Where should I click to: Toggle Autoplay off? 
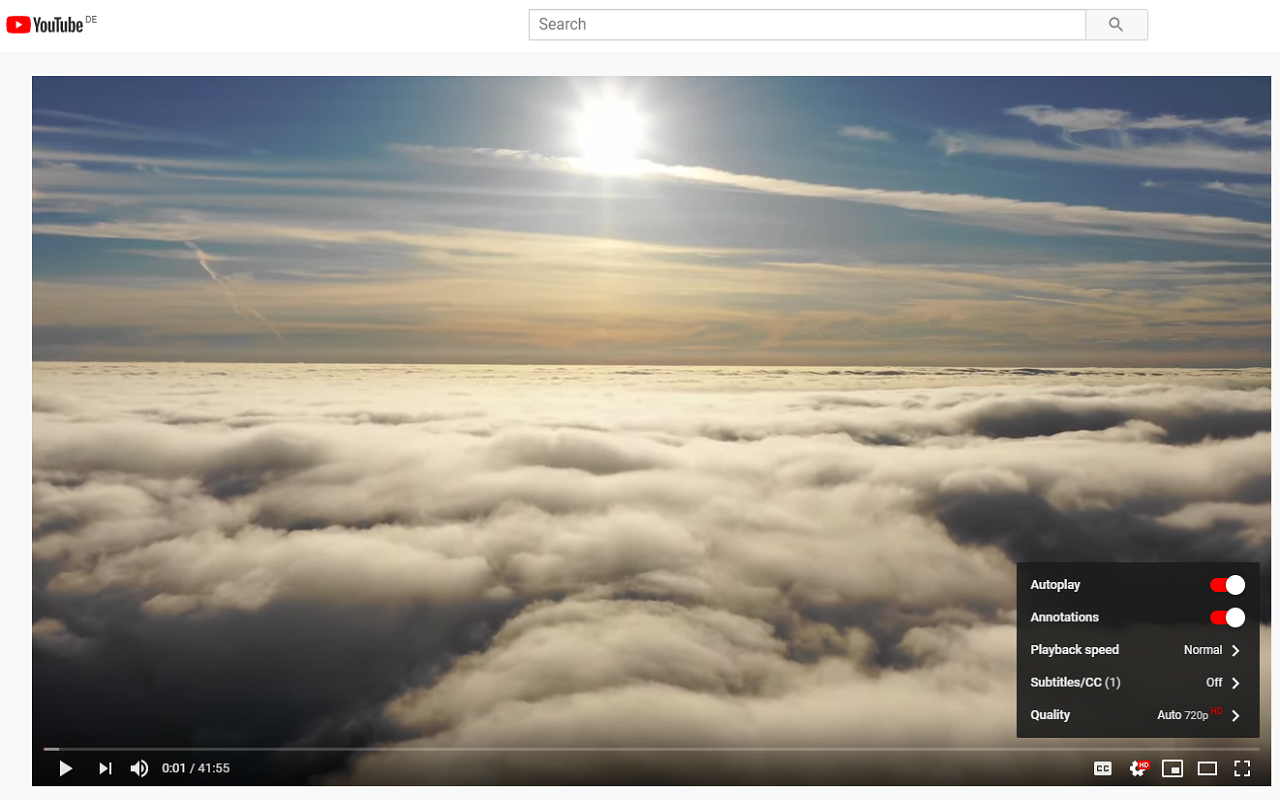[1226, 584]
